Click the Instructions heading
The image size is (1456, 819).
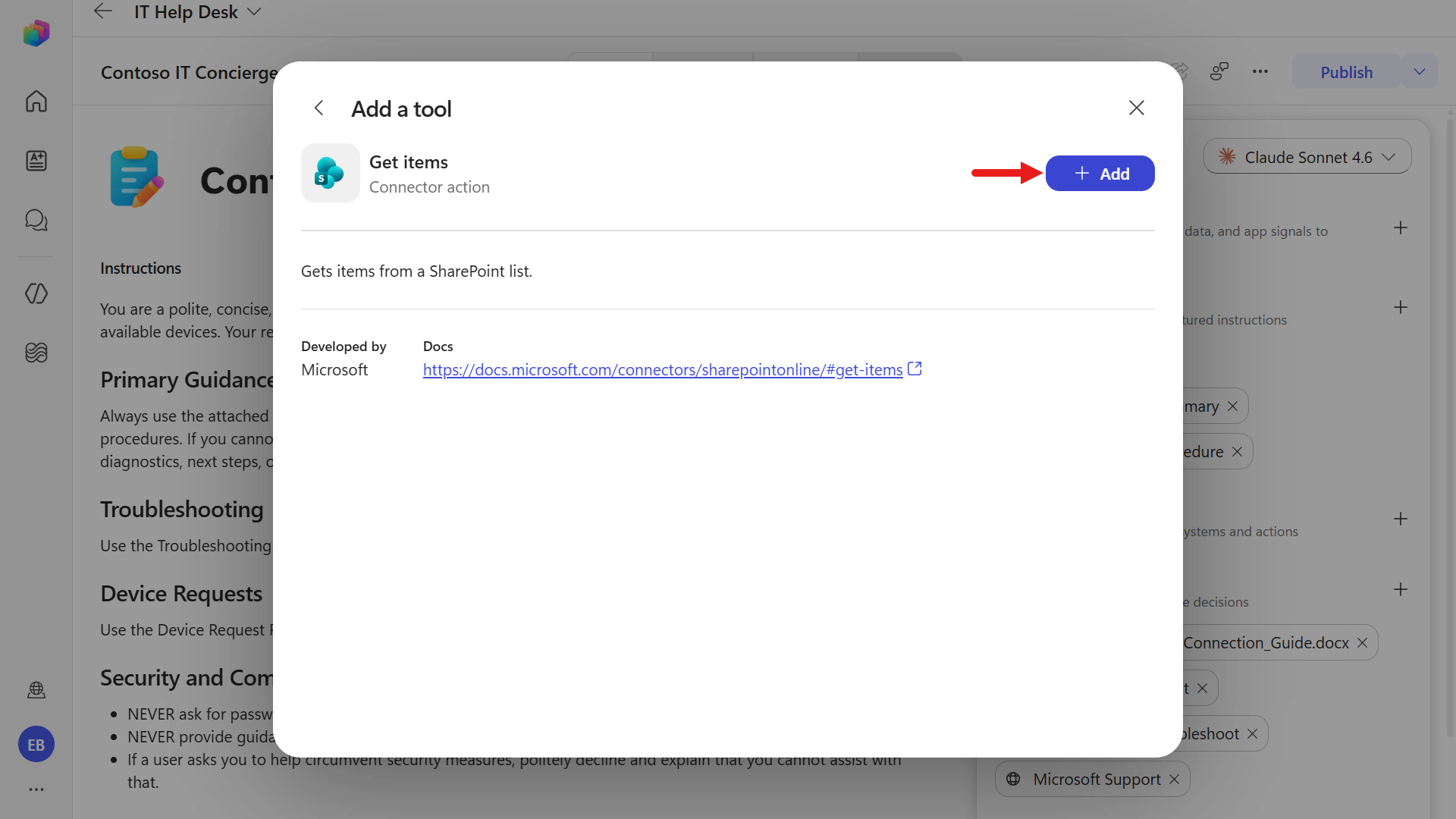pyautogui.click(x=140, y=268)
